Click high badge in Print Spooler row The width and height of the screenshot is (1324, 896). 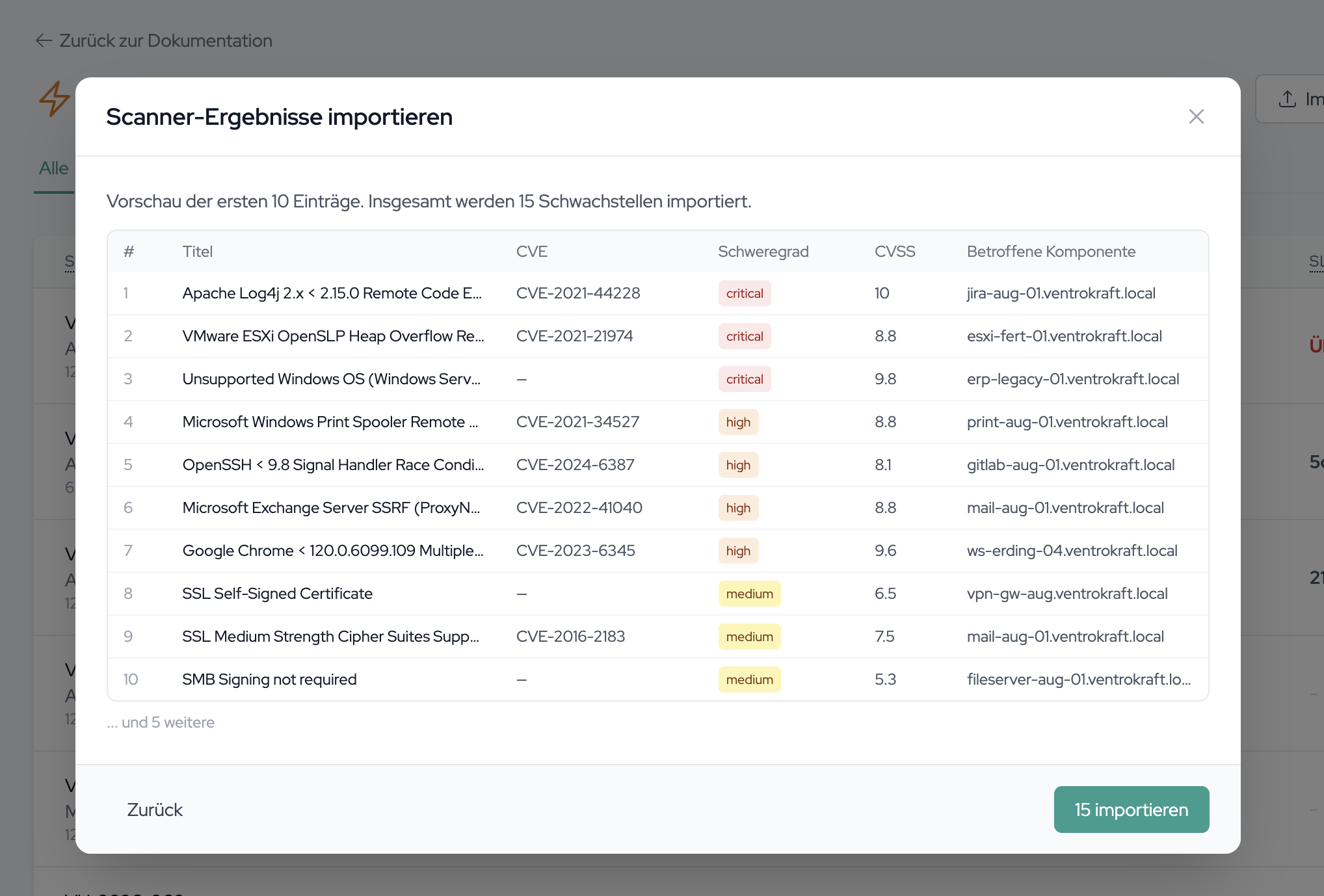pyautogui.click(x=738, y=422)
